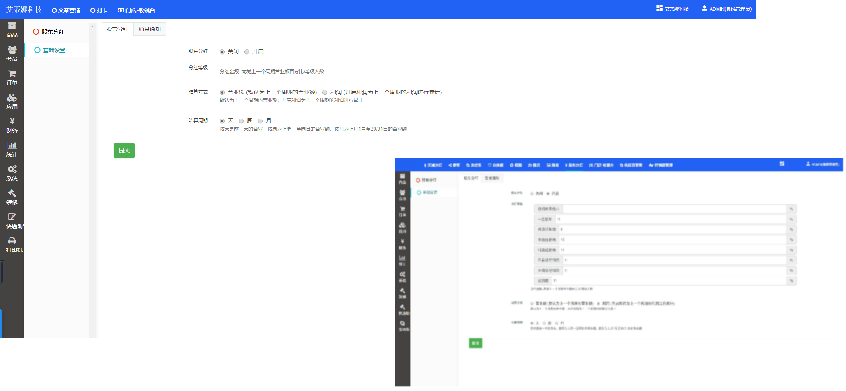Image resolution: width=846 pixels, height=391 pixels.
Task: Open the gears system icon in larger window sidebar
Action: click(x=12, y=169)
